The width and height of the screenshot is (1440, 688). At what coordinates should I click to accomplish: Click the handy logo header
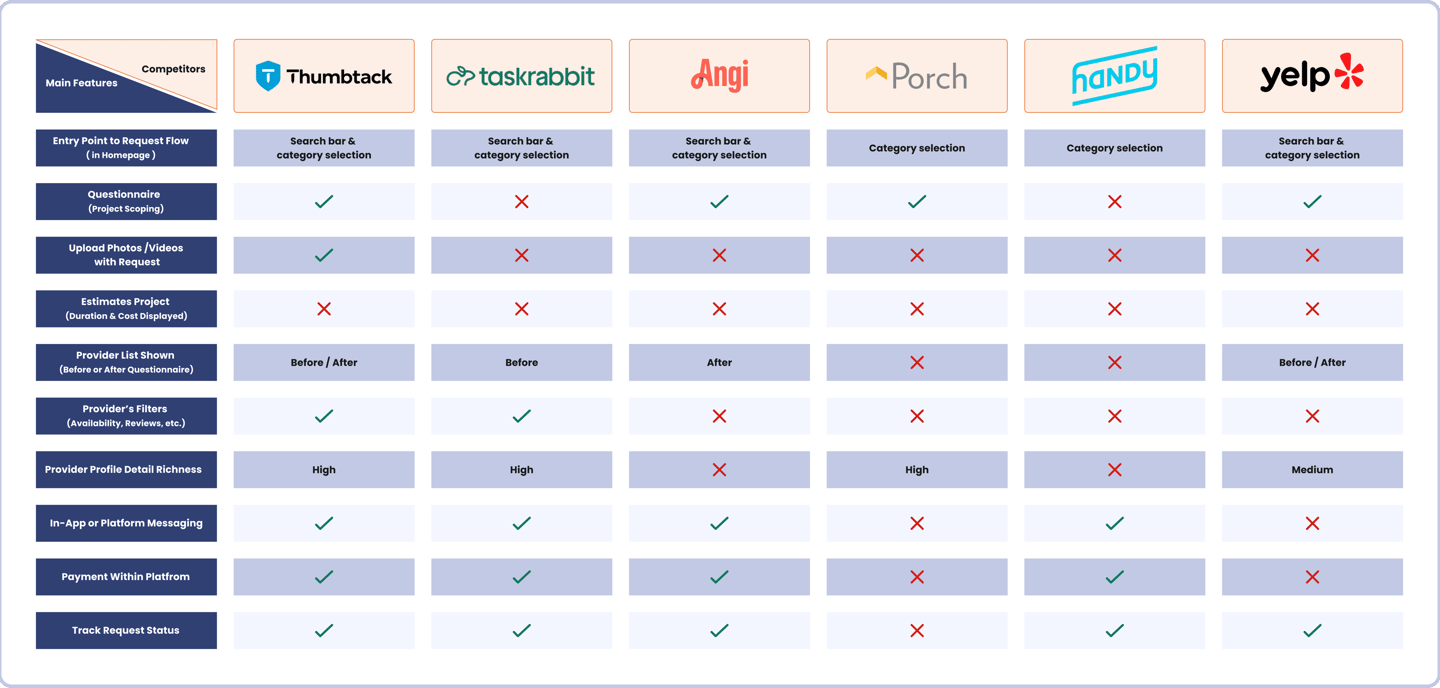tap(1114, 76)
